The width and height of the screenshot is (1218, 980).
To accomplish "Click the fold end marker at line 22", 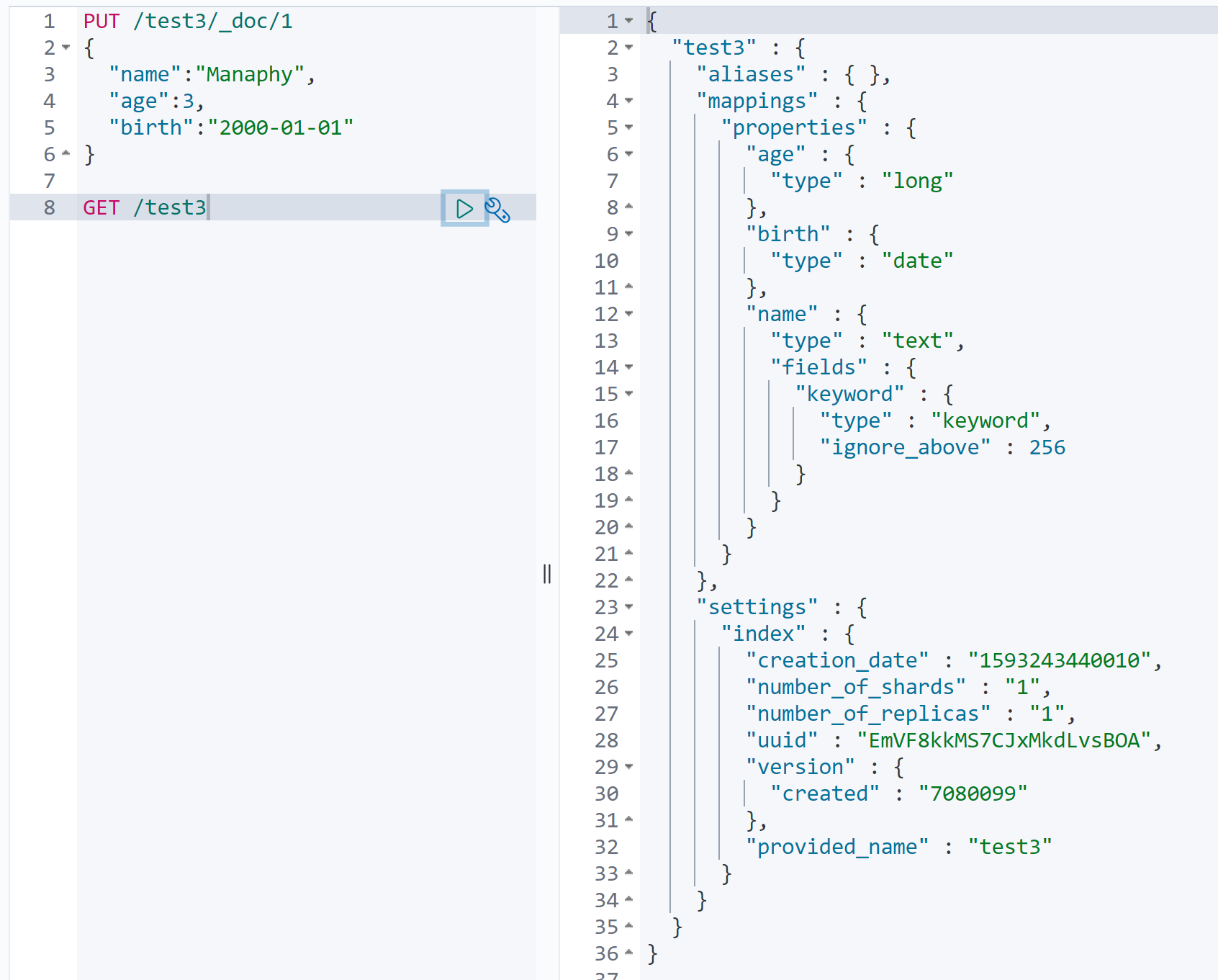I will pyautogui.click(x=629, y=580).
